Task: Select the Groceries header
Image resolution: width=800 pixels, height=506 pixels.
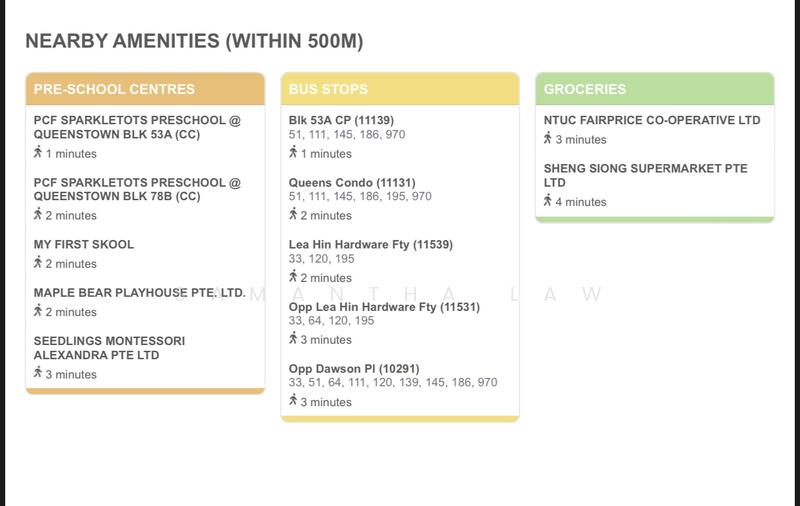Action: pyautogui.click(x=585, y=89)
